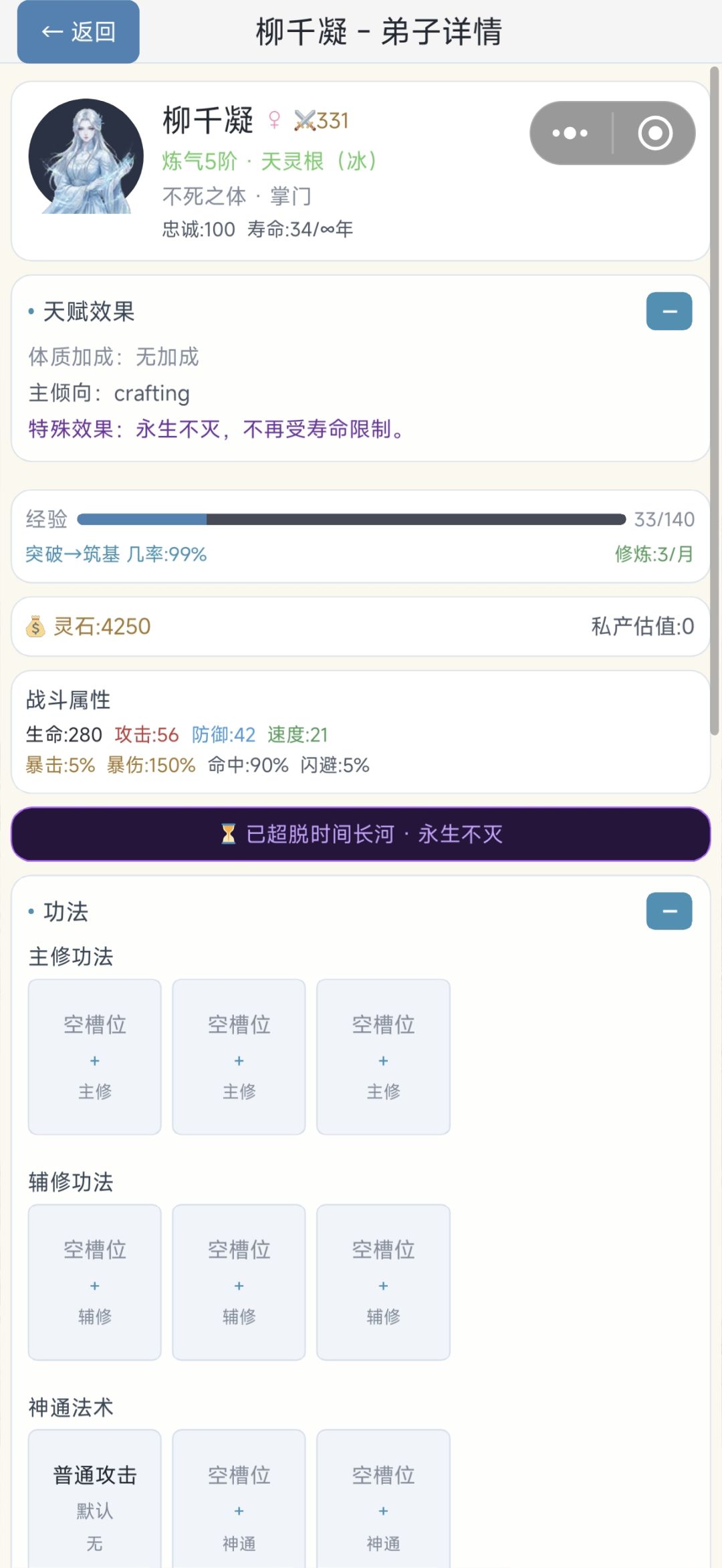Click the vertical scrollbar on the right
722x1568 pixels.
coord(715,401)
